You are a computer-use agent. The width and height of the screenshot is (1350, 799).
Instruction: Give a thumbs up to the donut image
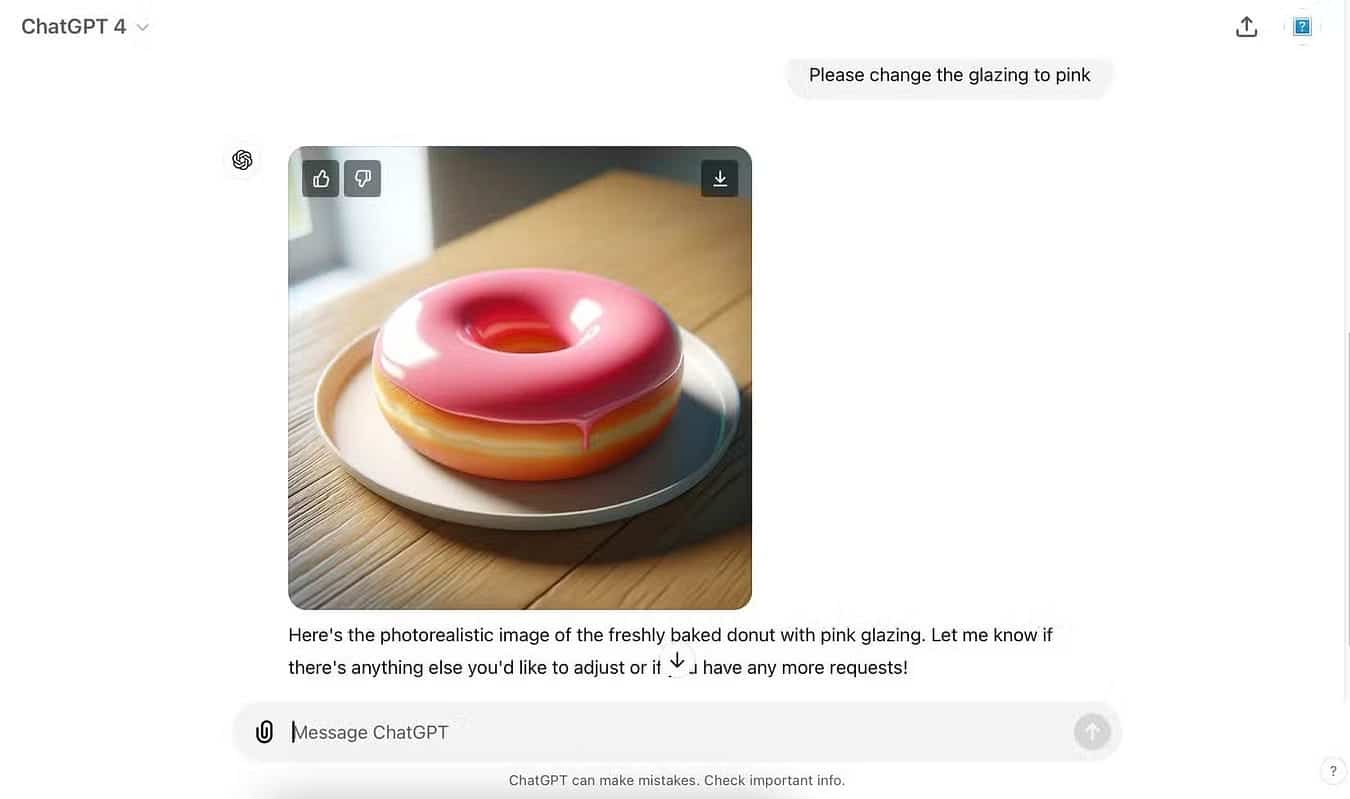tap(321, 178)
